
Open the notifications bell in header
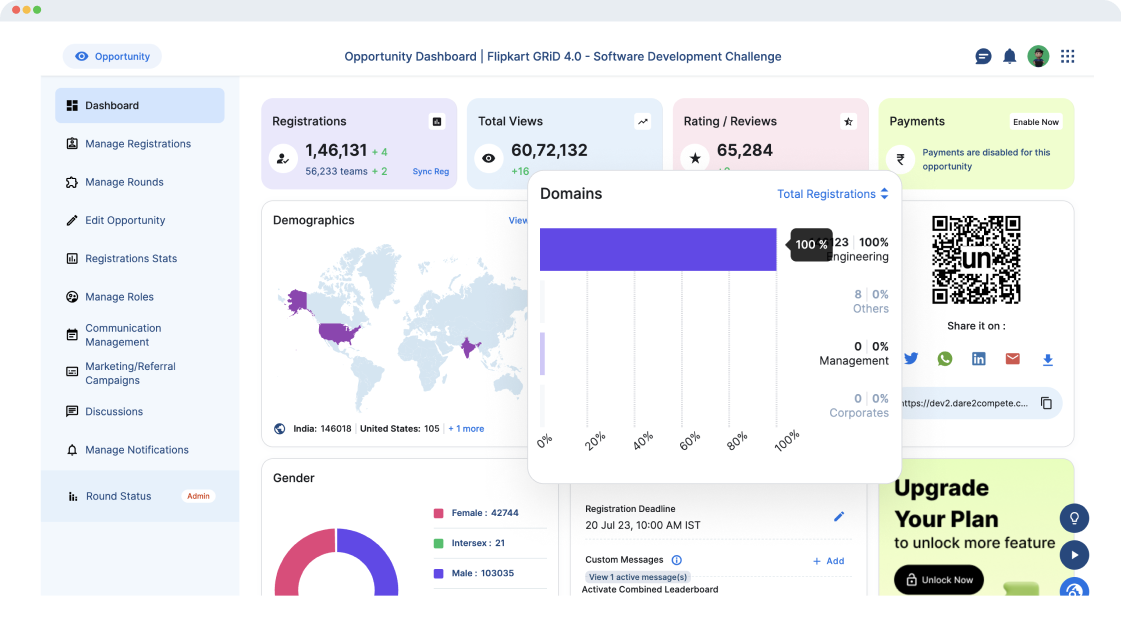(1009, 57)
